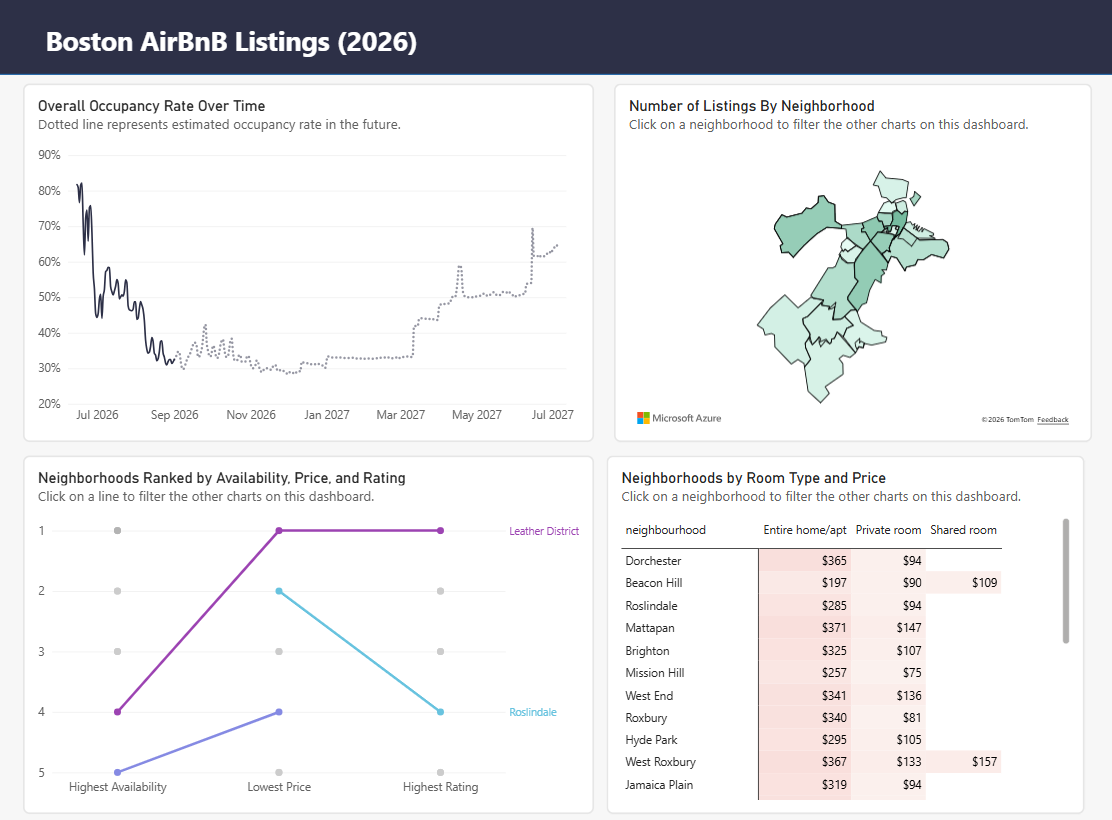The height and width of the screenshot is (820, 1112).
Task: Click the Mattapan neighbourhood row
Action: 811,628
